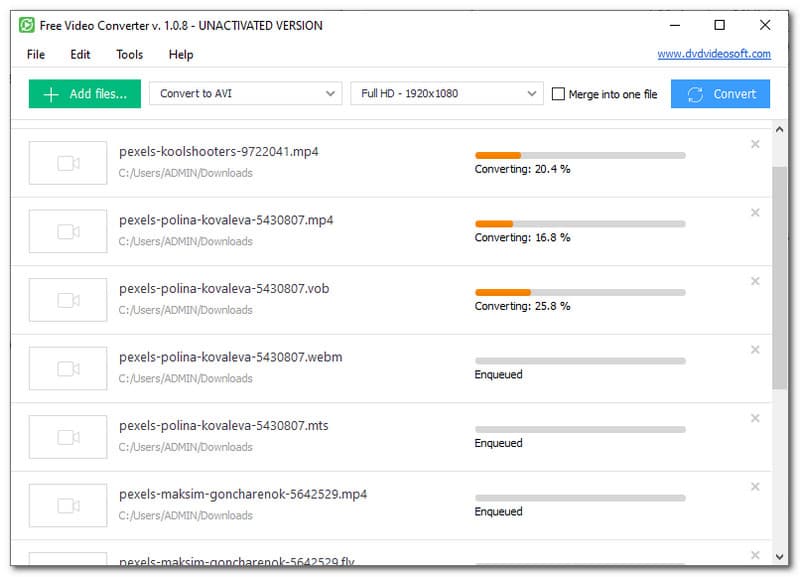Expand the Full HD - 1920x1080 resolution dropdown
This screenshot has height=577, width=800.
pos(446,94)
